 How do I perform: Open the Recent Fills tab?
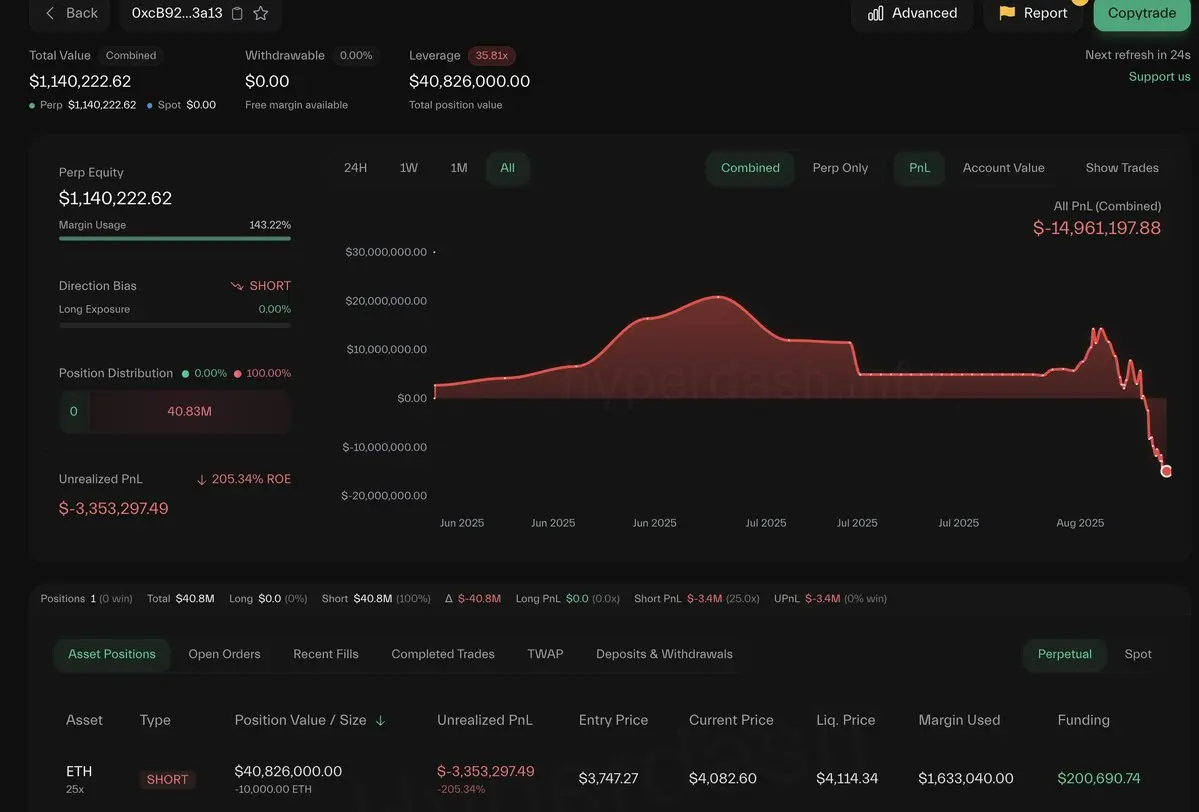point(326,654)
